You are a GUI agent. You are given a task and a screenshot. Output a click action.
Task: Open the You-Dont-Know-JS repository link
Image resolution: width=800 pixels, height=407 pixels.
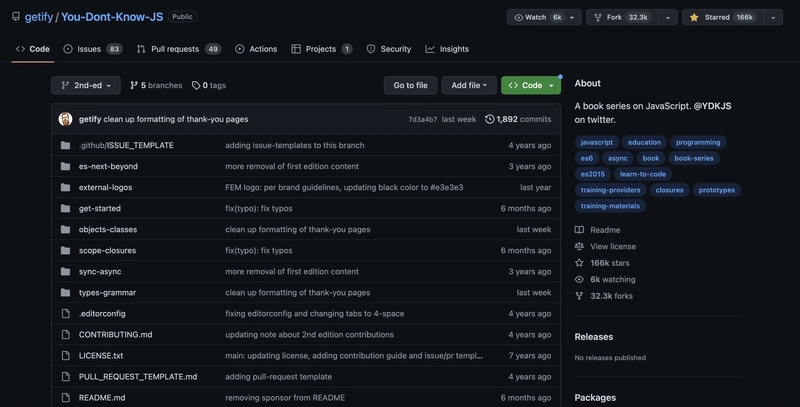click(x=112, y=17)
